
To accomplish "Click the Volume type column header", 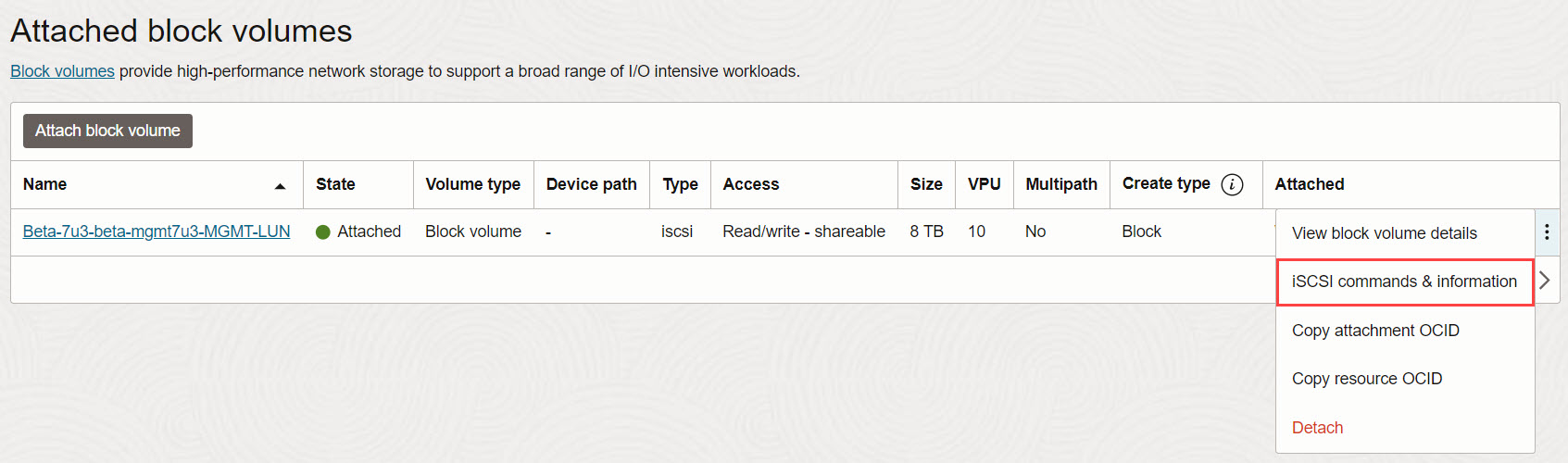I will coord(472,184).
